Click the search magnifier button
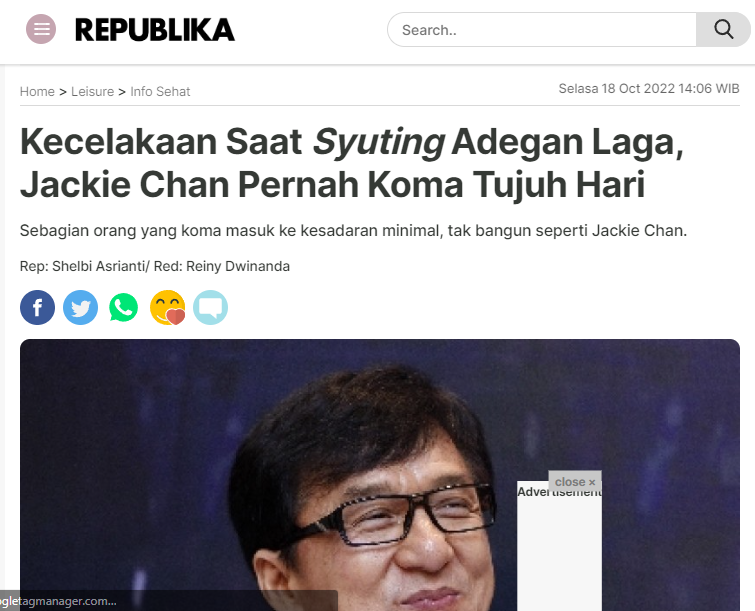755x611 pixels. (x=723, y=30)
